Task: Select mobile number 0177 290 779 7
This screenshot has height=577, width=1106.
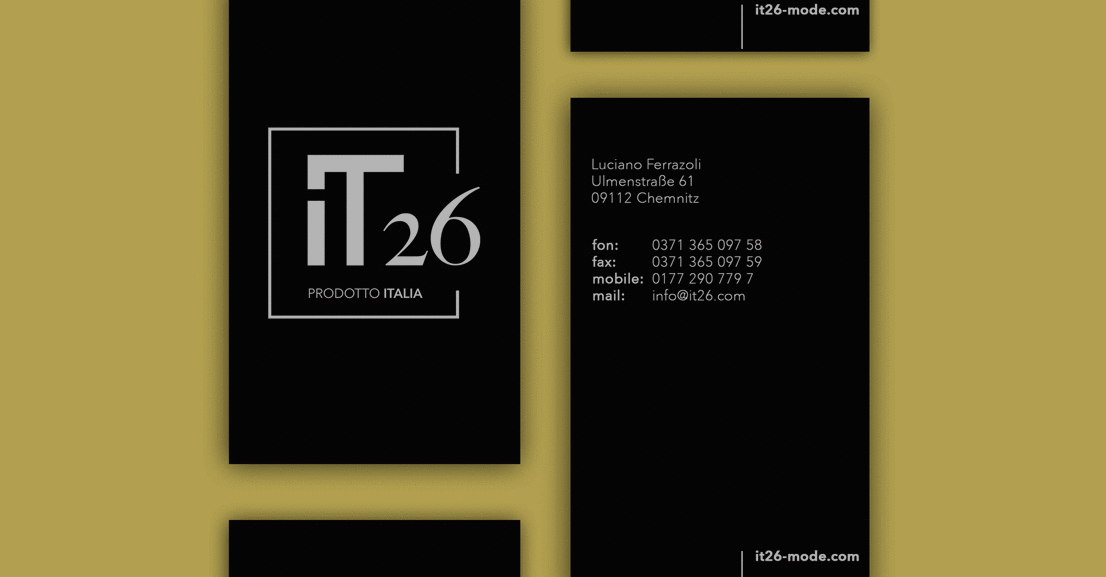Action: tap(702, 279)
